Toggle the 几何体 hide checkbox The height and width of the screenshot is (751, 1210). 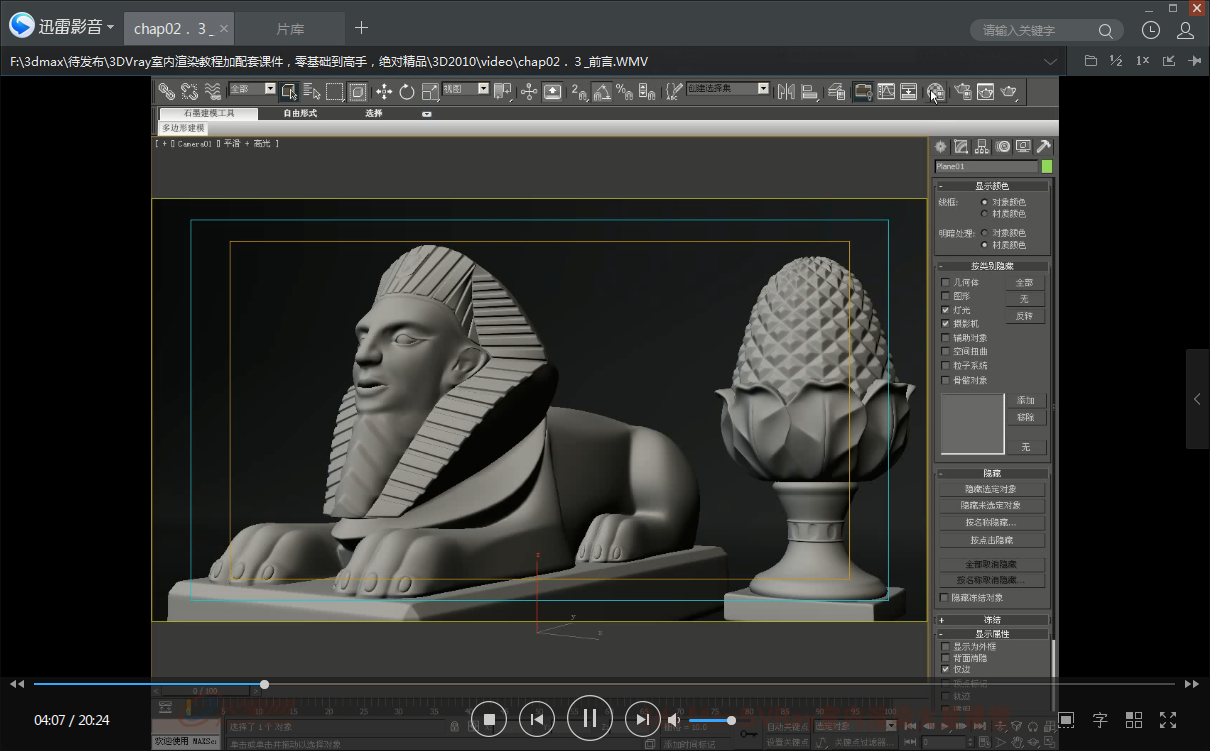945,282
